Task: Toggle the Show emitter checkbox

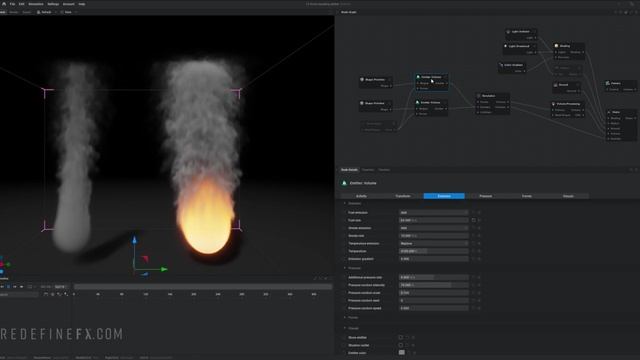Action: (x=401, y=338)
